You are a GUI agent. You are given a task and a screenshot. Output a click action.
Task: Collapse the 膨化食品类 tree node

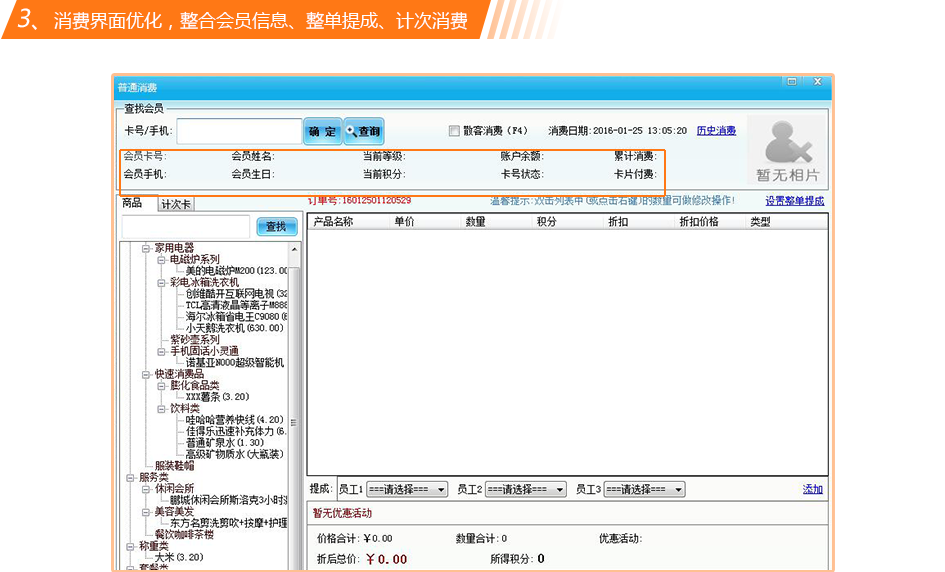tap(161, 386)
